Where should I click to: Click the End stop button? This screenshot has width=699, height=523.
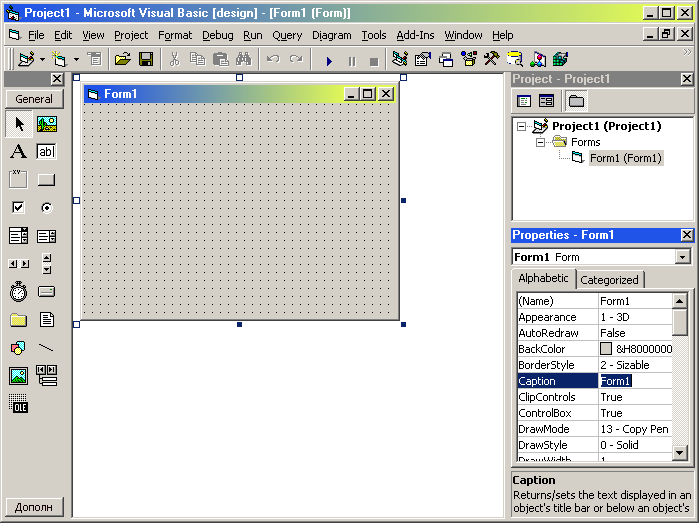[374, 62]
